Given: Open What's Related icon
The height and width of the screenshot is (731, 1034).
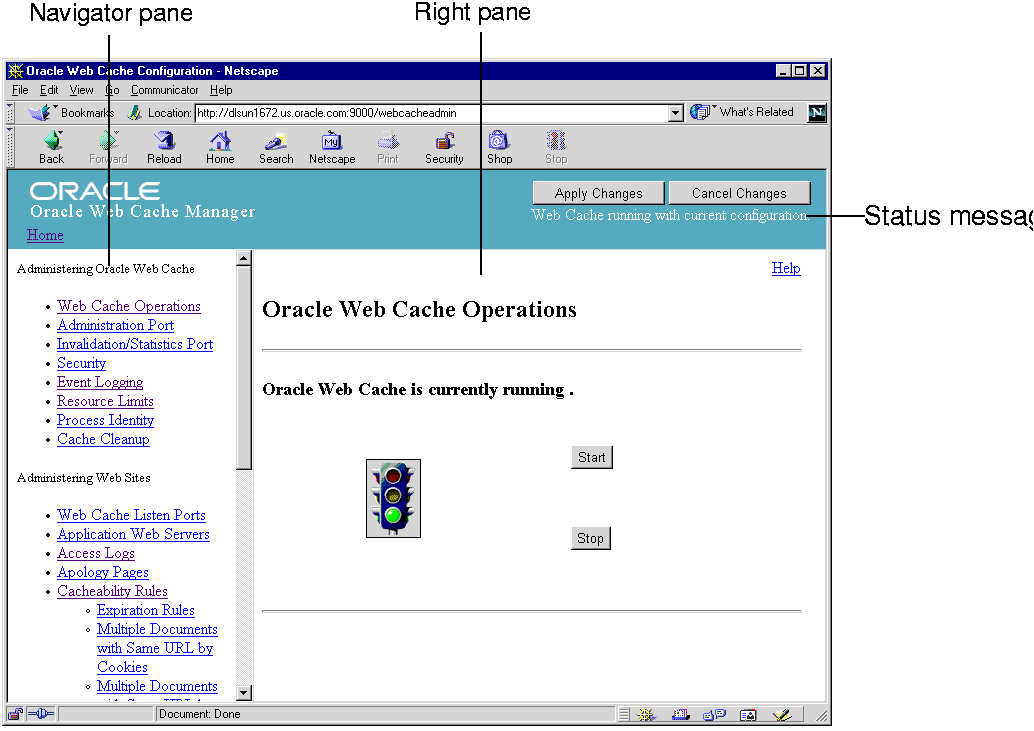Looking at the screenshot, I should pos(700,112).
